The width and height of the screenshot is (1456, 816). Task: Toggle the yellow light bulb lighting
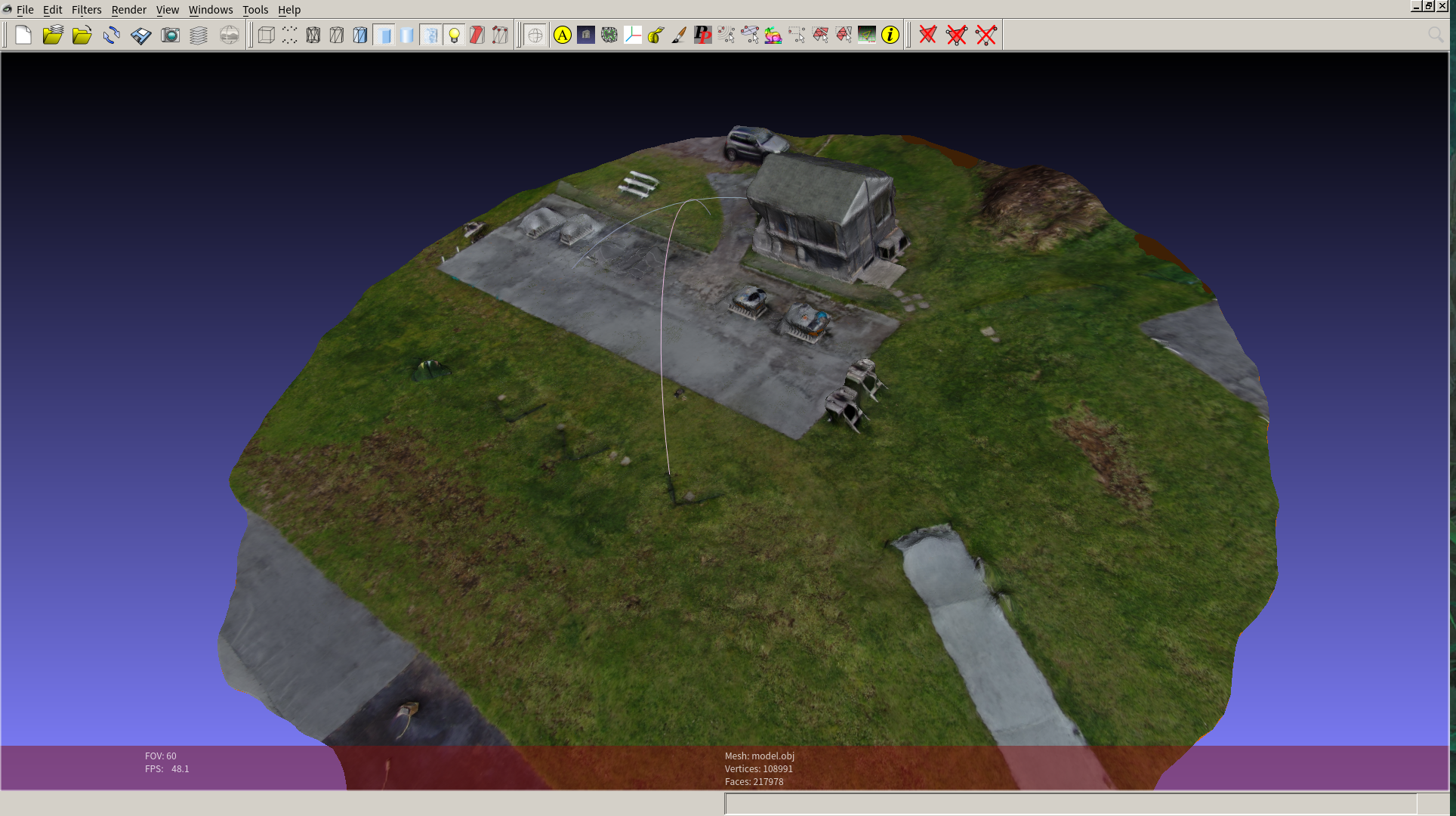[x=454, y=35]
